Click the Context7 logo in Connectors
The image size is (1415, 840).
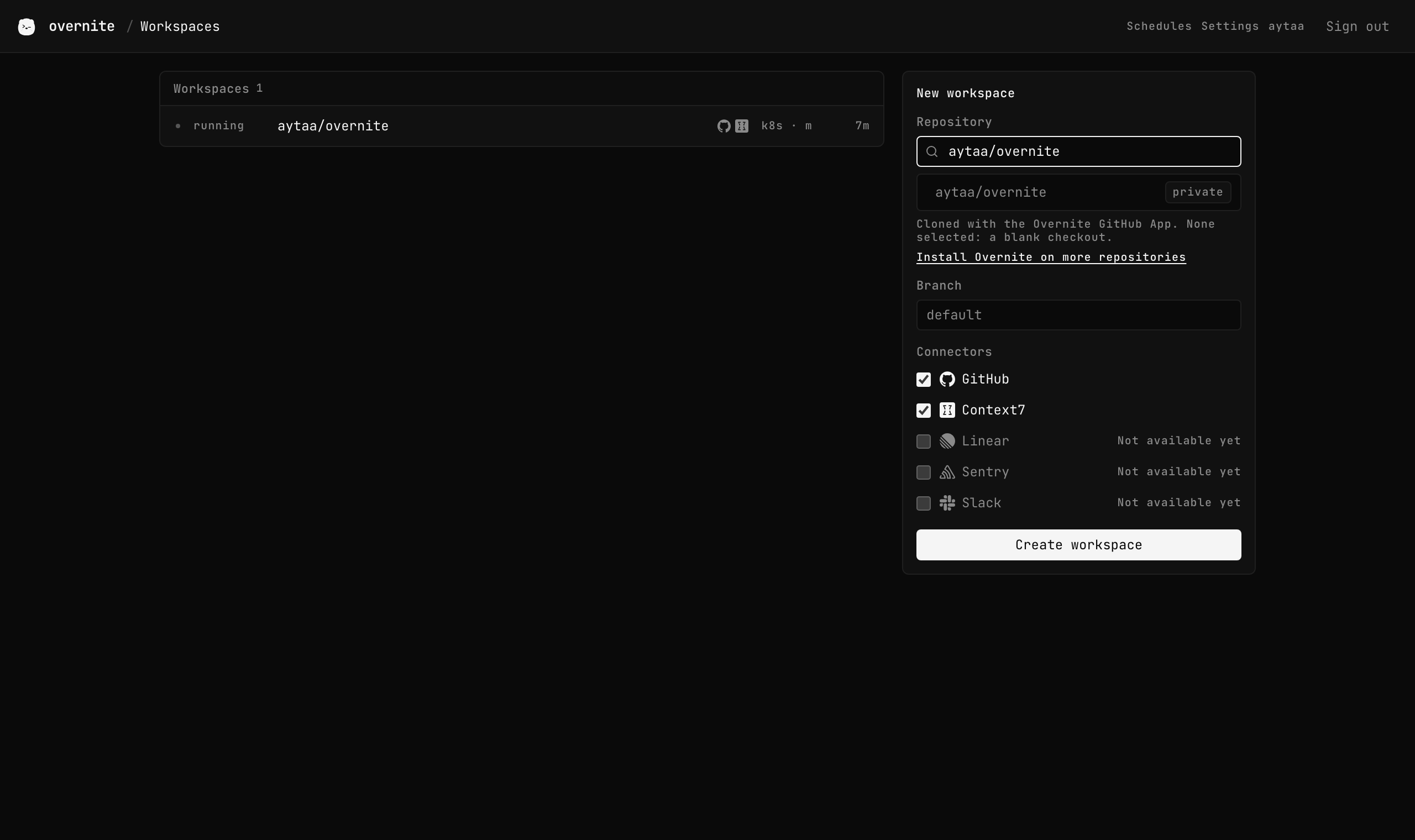pos(947,411)
